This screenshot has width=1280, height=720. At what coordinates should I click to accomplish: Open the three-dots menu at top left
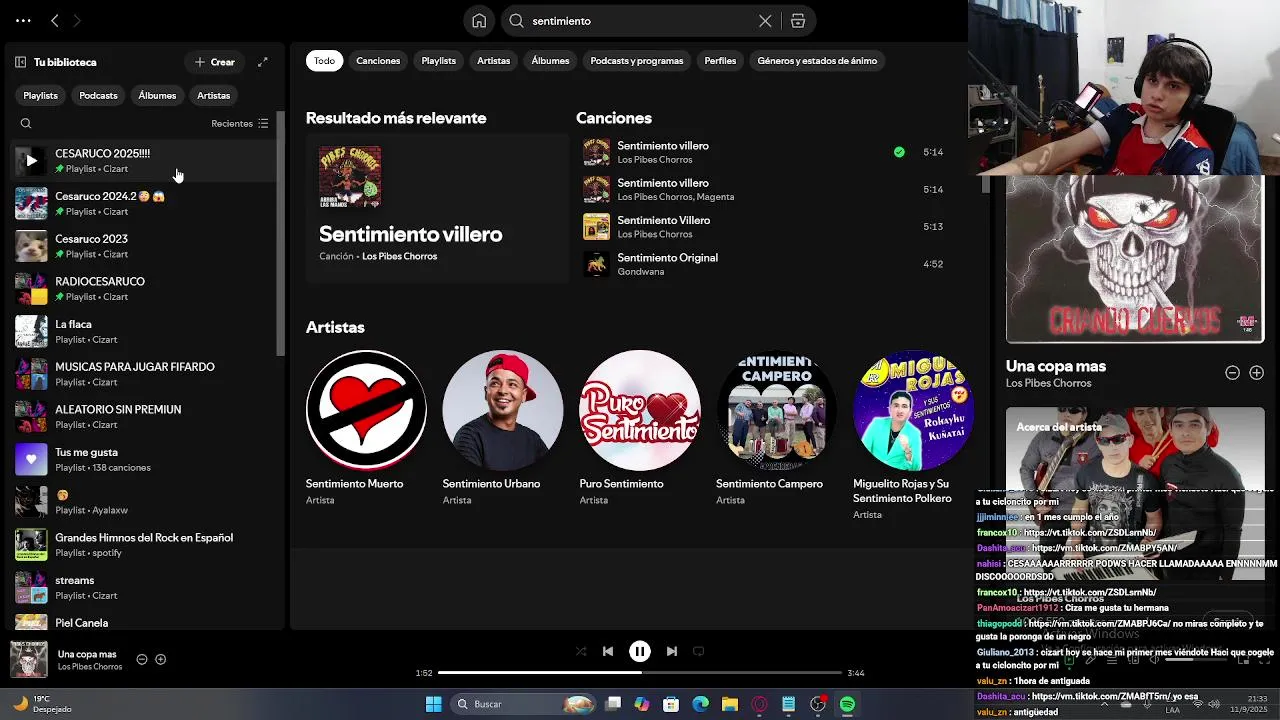[23, 20]
